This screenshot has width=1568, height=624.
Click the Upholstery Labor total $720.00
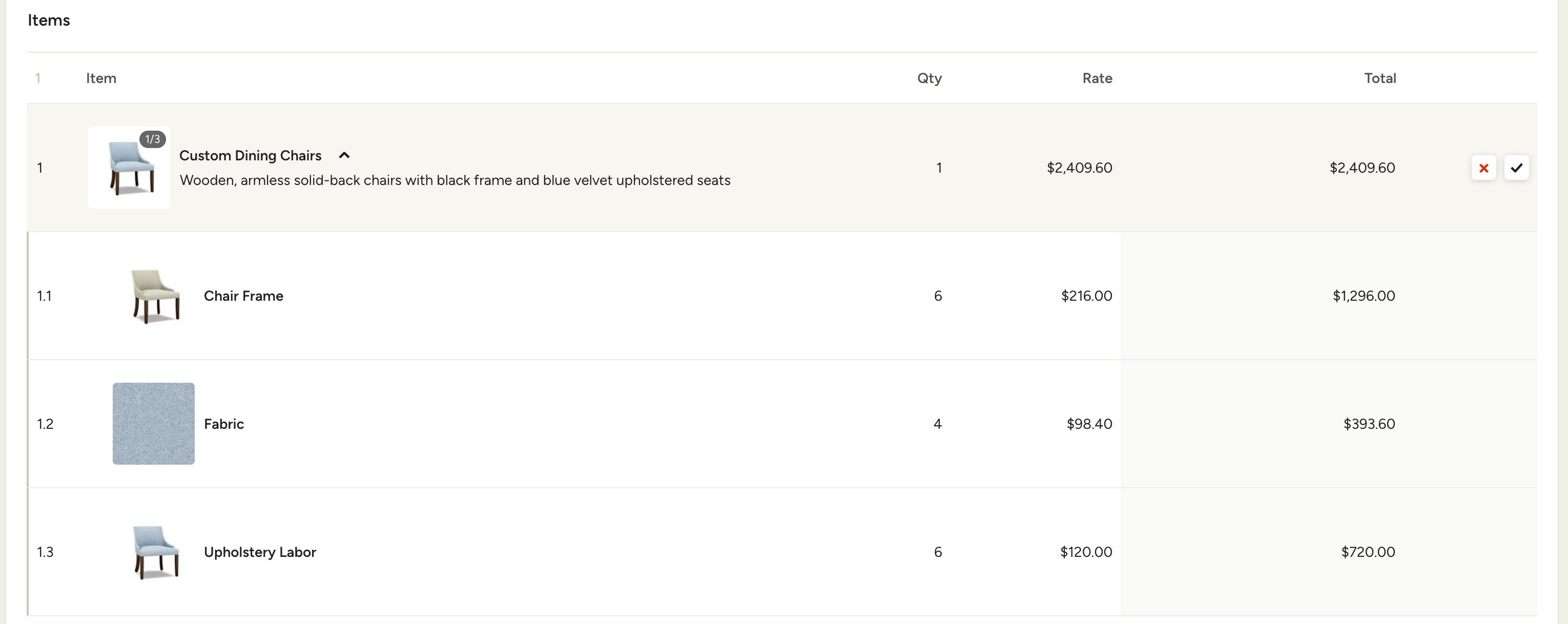1368,552
